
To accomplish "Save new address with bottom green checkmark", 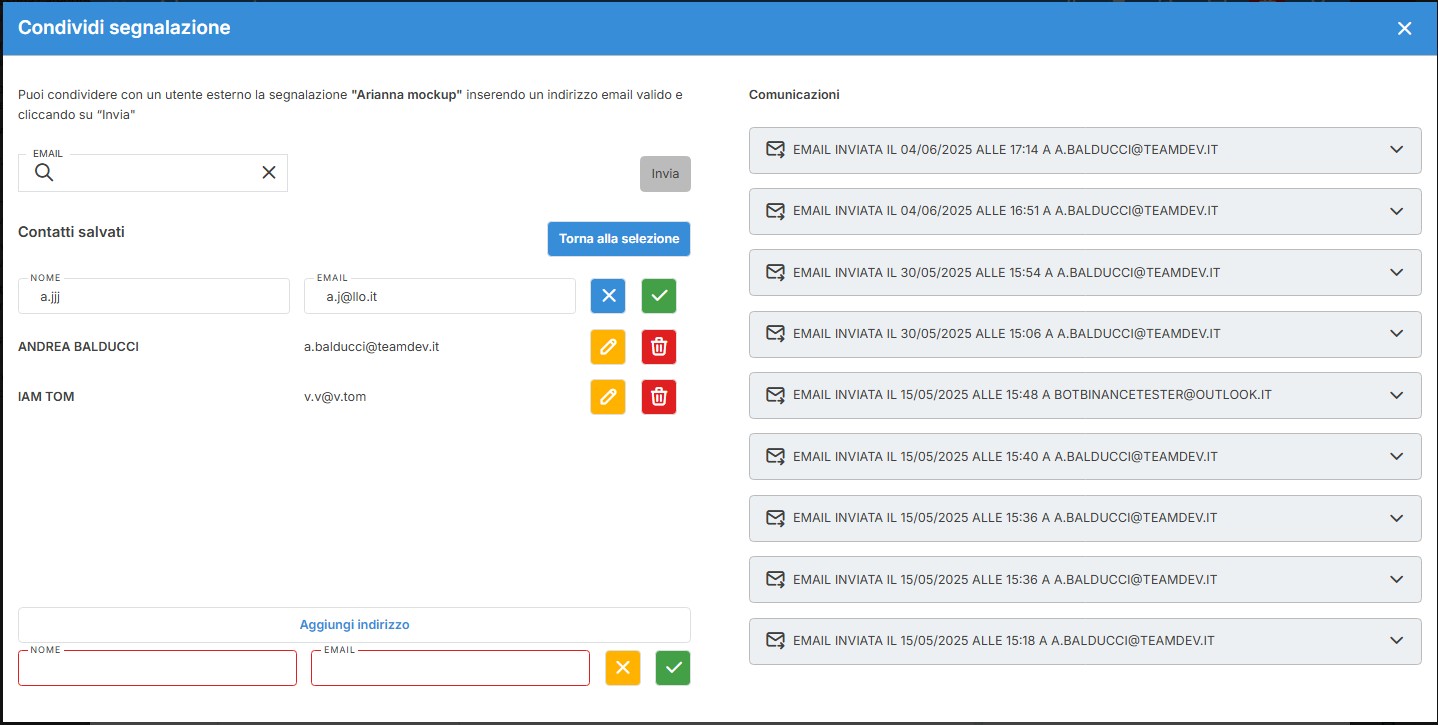I will (x=673, y=668).
